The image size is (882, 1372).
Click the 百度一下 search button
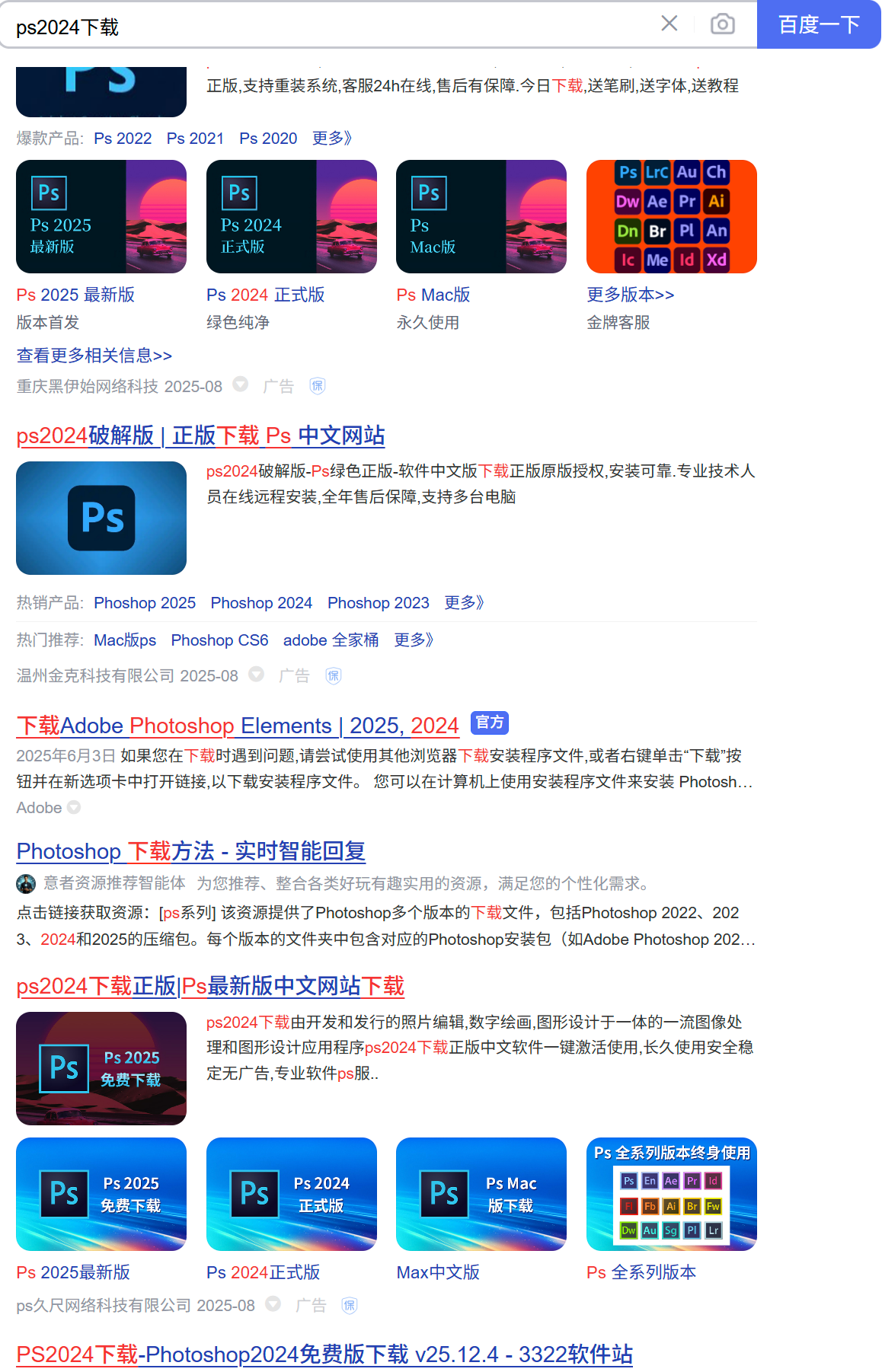click(819, 24)
